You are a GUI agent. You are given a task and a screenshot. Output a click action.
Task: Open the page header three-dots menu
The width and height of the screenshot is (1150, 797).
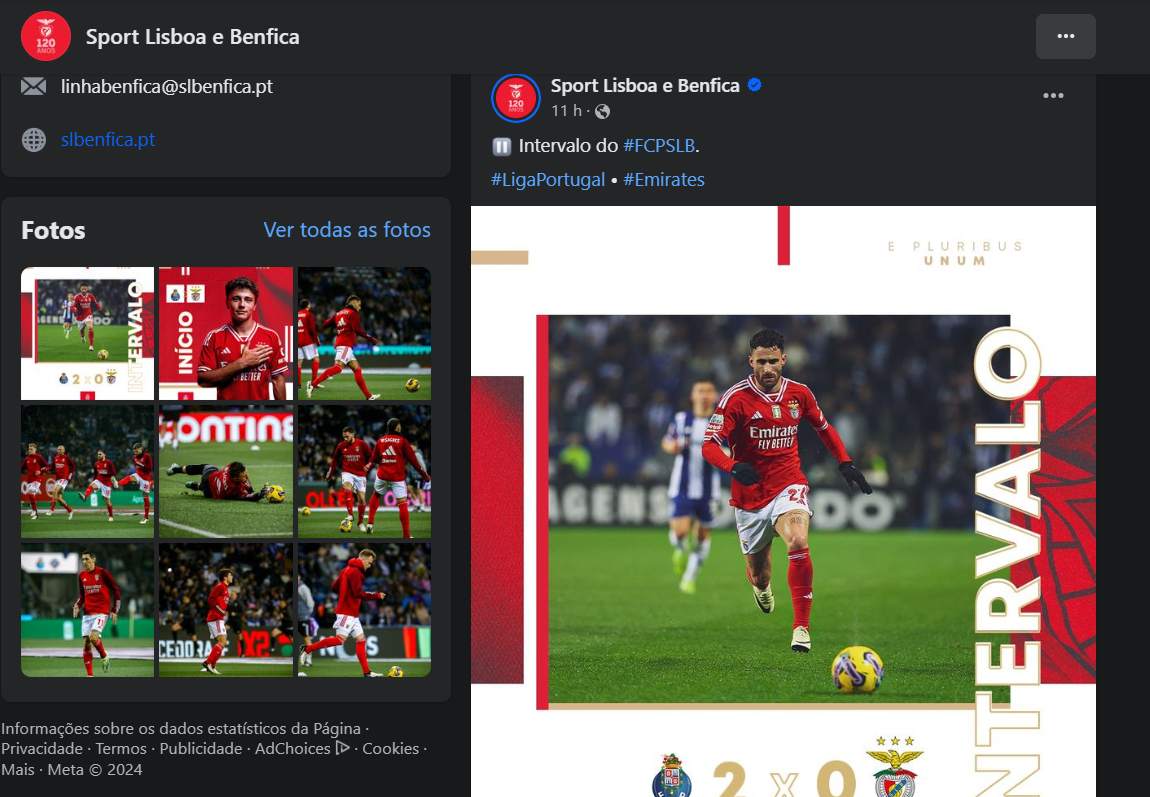(1066, 37)
